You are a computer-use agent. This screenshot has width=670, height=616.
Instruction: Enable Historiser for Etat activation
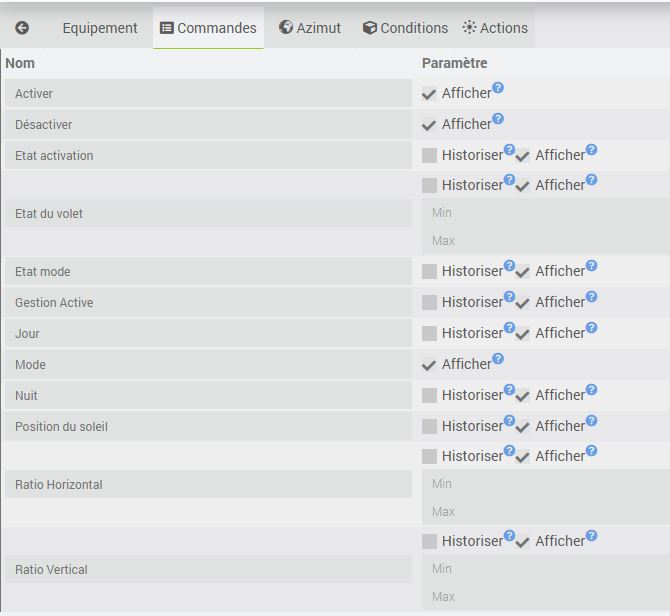pos(430,156)
